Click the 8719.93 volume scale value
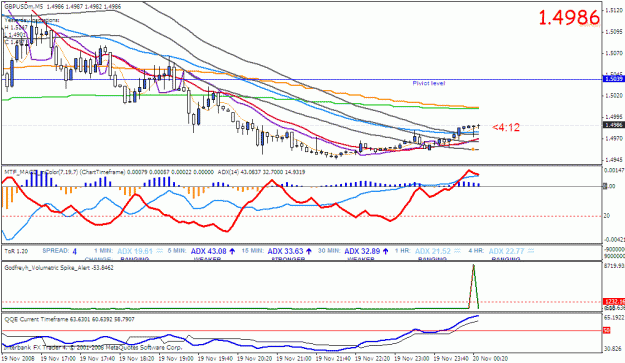The image size is (625, 363). (614, 265)
